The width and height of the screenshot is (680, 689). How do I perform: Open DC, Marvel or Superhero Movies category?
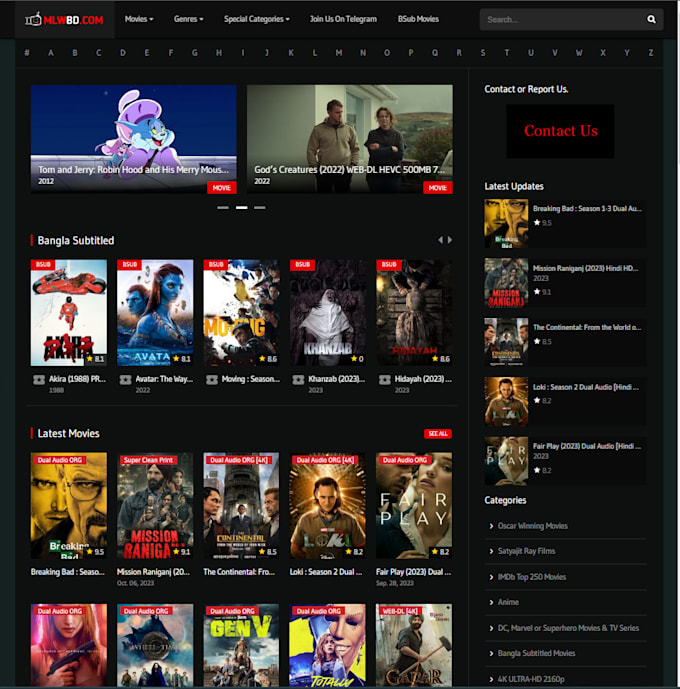tap(568, 628)
